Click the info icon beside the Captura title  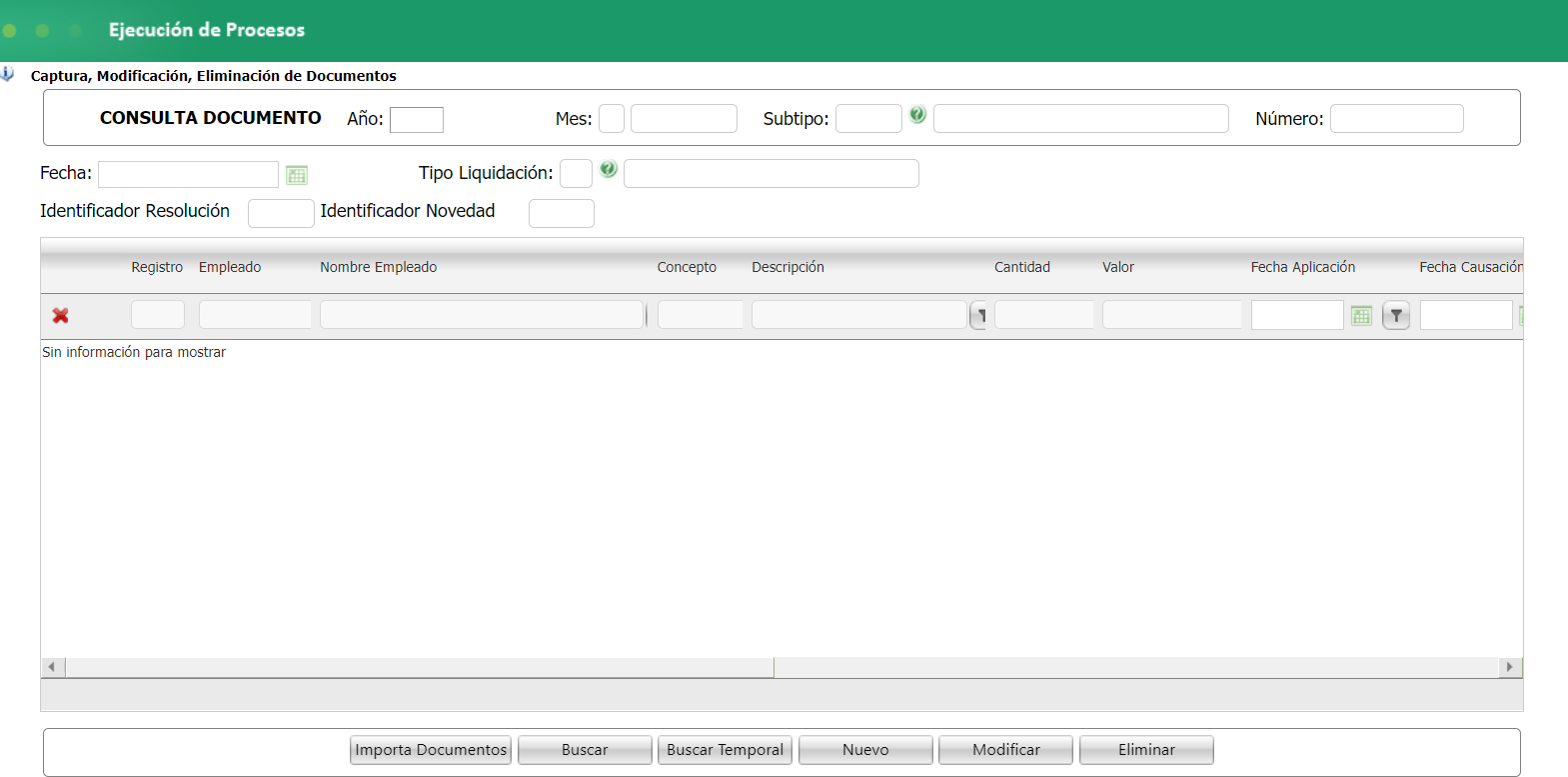[x=7, y=74]
